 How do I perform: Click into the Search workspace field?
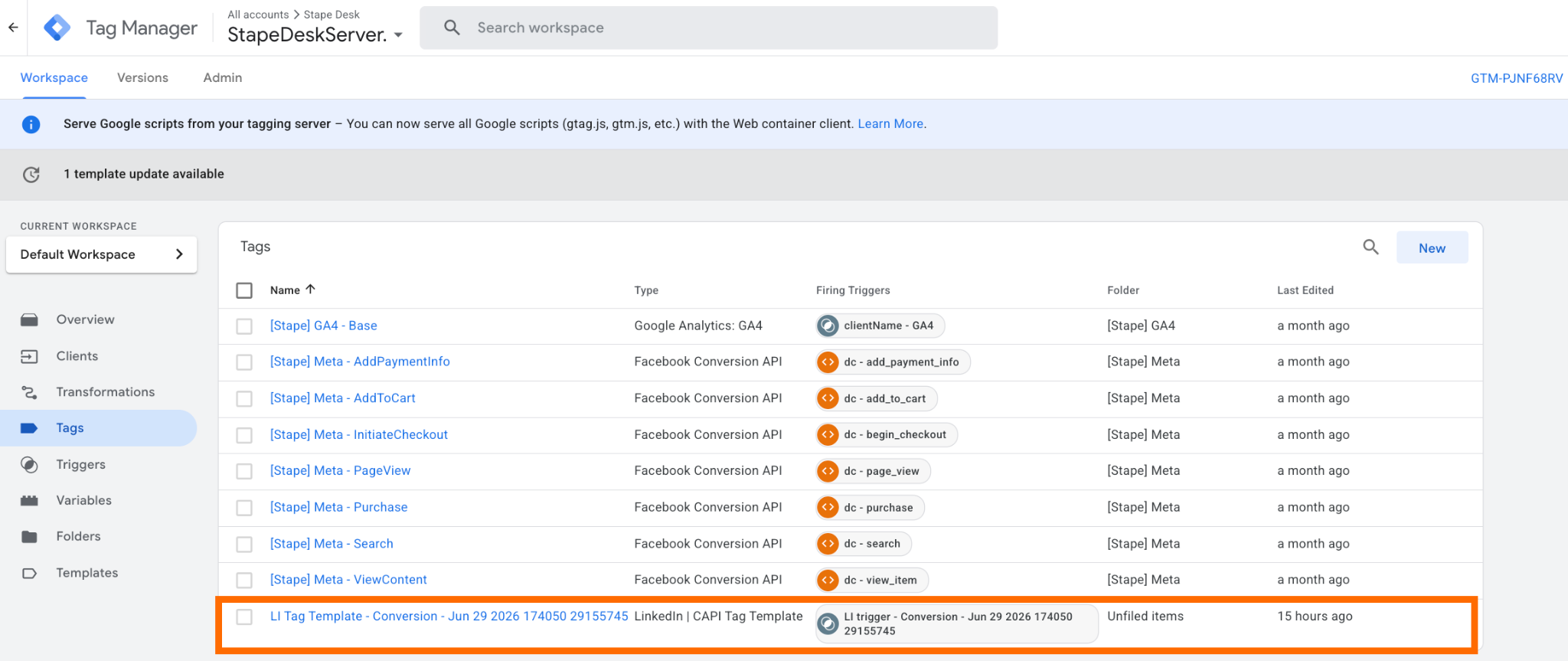coord(708,28)
